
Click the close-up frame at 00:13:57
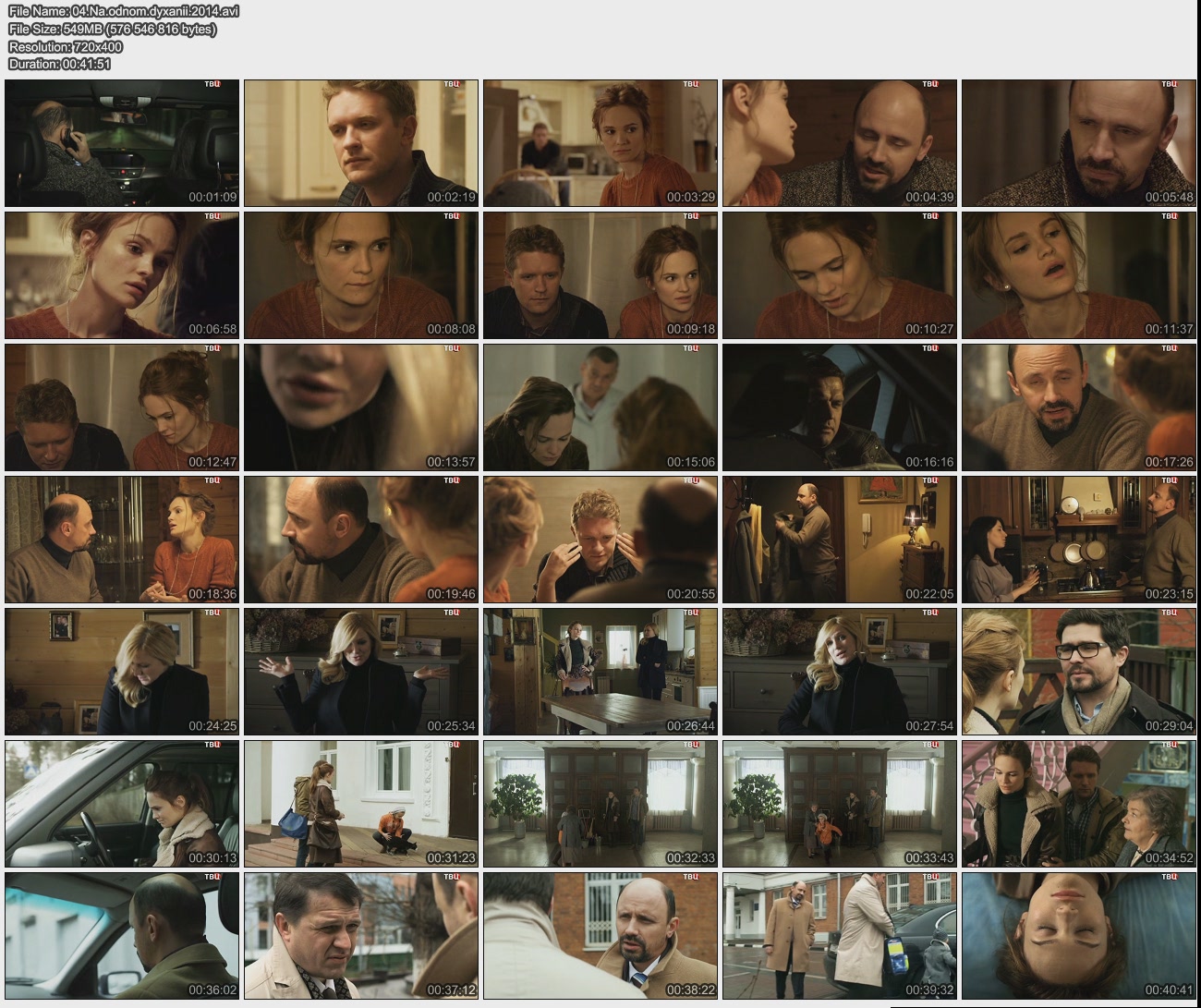point(360,407)
